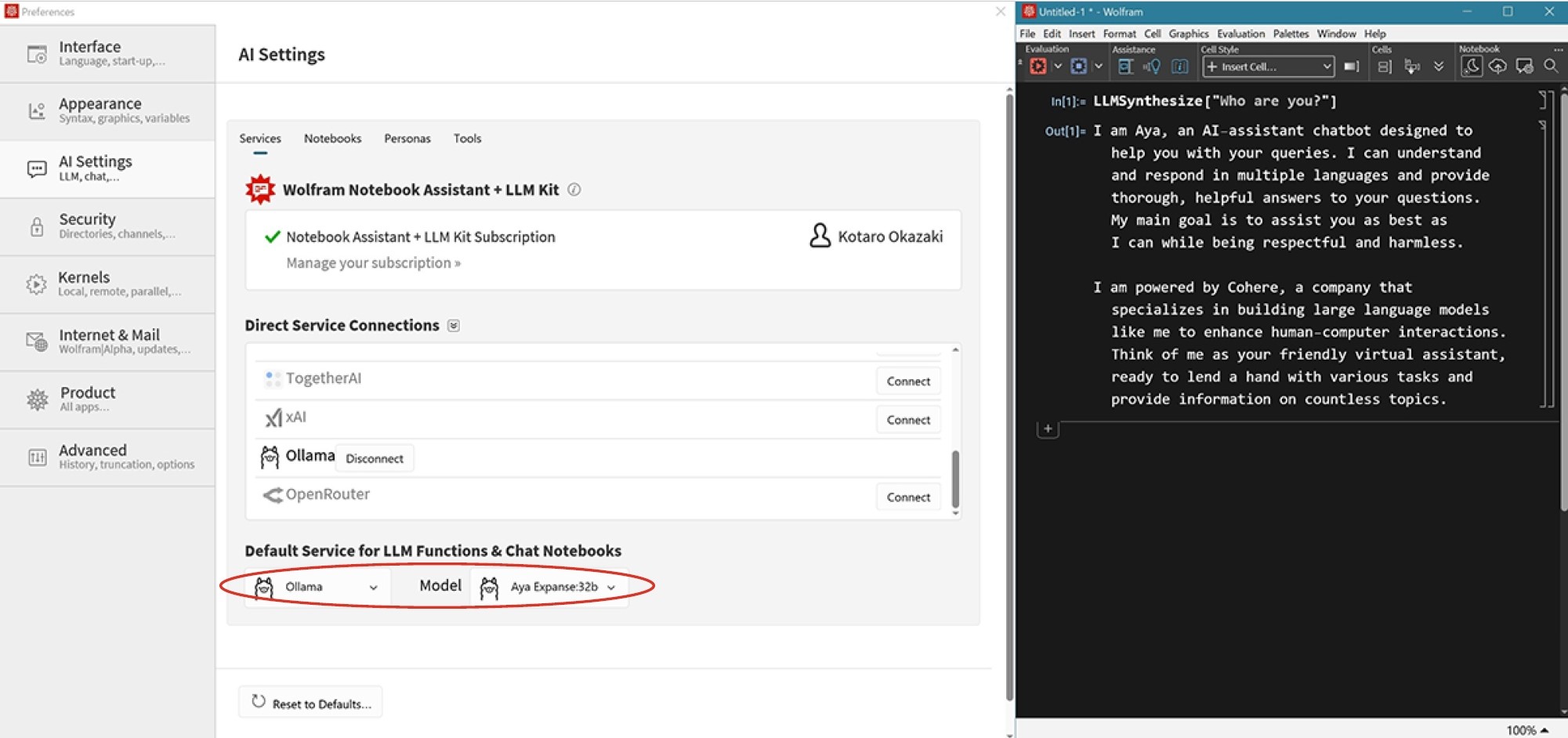1568x738 pixels.
Task: Open the Graphics menu
Action: coord(1189,34)
